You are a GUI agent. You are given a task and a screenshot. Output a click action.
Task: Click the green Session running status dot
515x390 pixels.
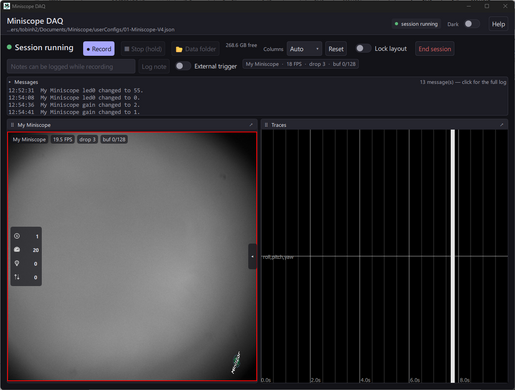pyautogui.click(x=9, y=47)
